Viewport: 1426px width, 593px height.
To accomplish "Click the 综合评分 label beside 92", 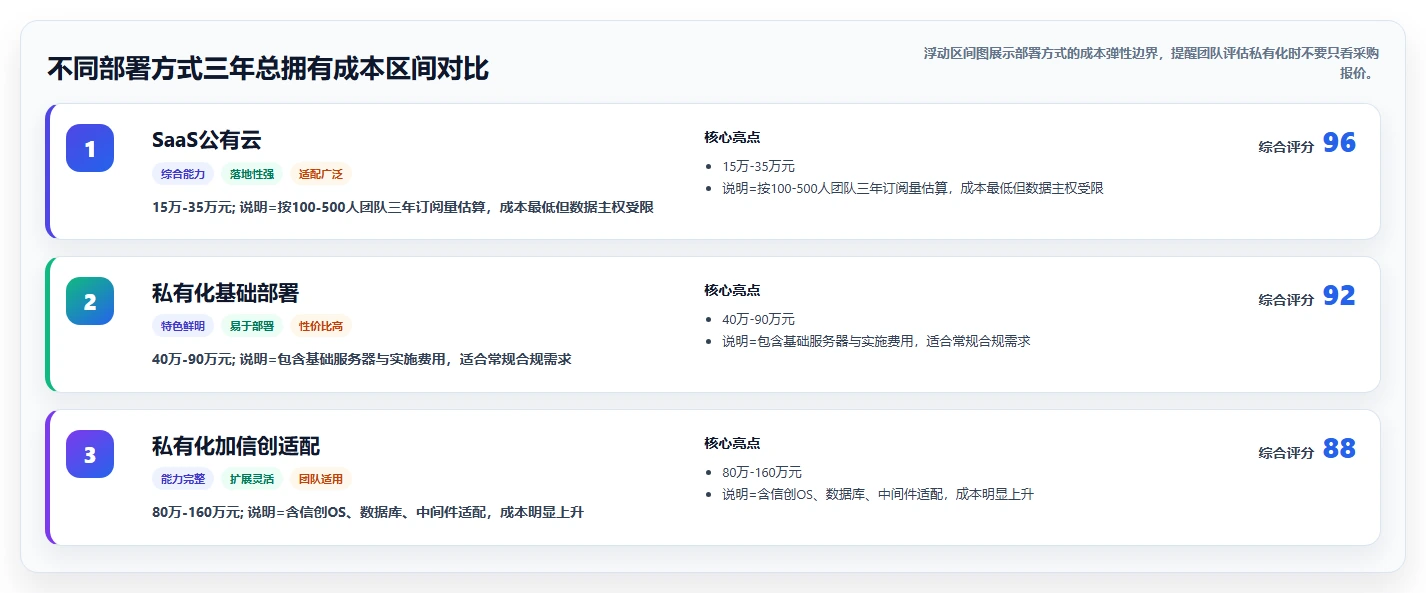I will click(1286, 300).
